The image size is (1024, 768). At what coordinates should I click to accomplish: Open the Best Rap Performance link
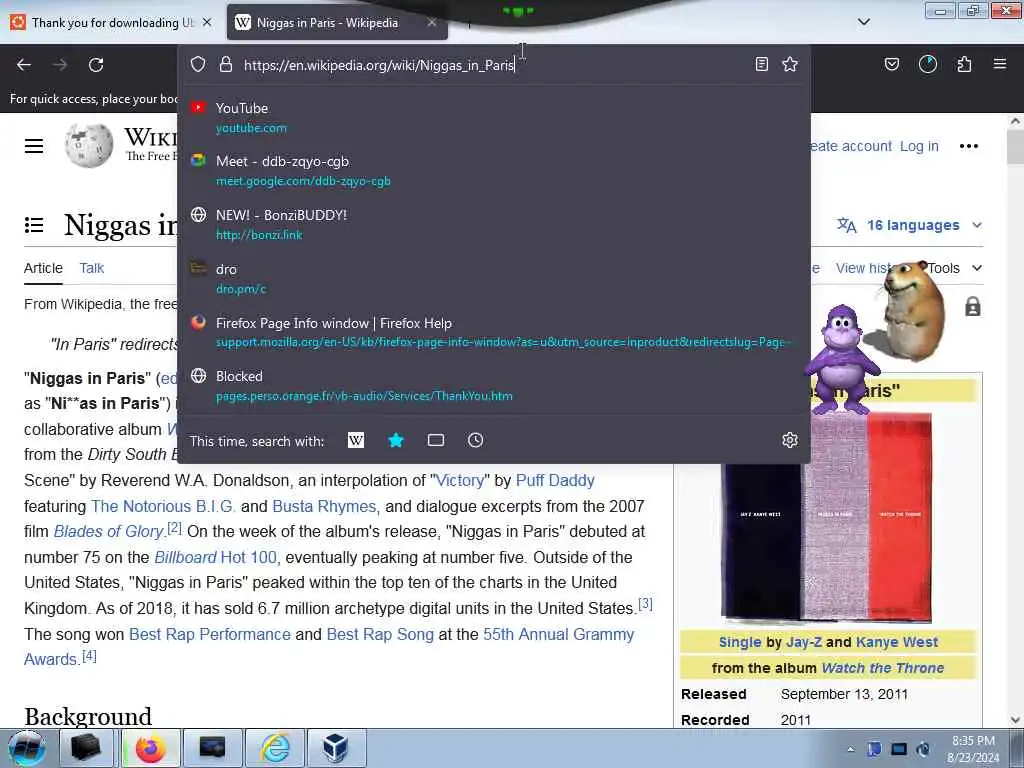(210, 635)
